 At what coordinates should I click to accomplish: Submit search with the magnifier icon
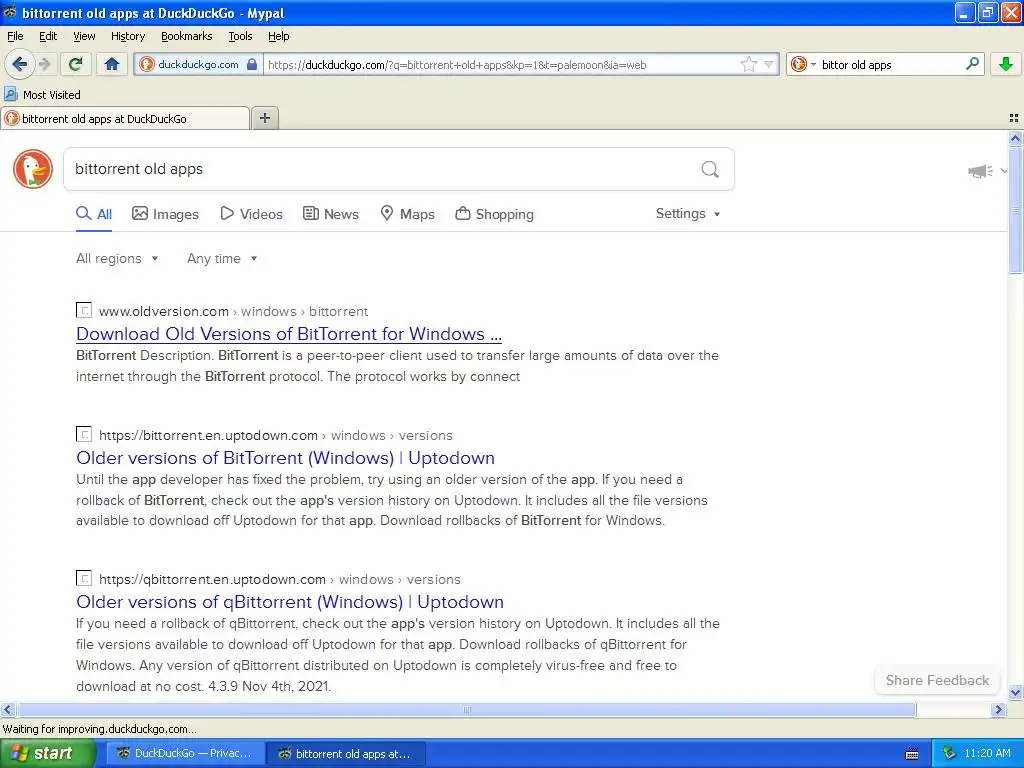pos(710,169)
